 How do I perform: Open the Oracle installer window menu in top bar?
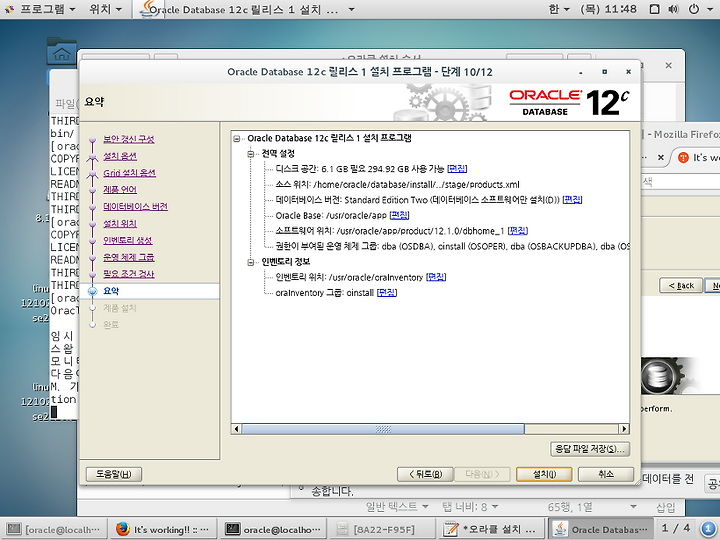pos(247,9)
